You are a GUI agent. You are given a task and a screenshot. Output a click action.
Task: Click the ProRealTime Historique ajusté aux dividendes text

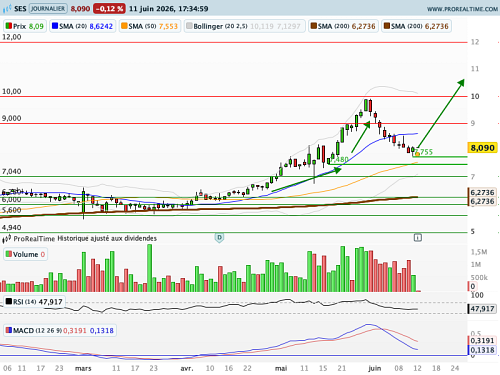(x=85, y=239)
